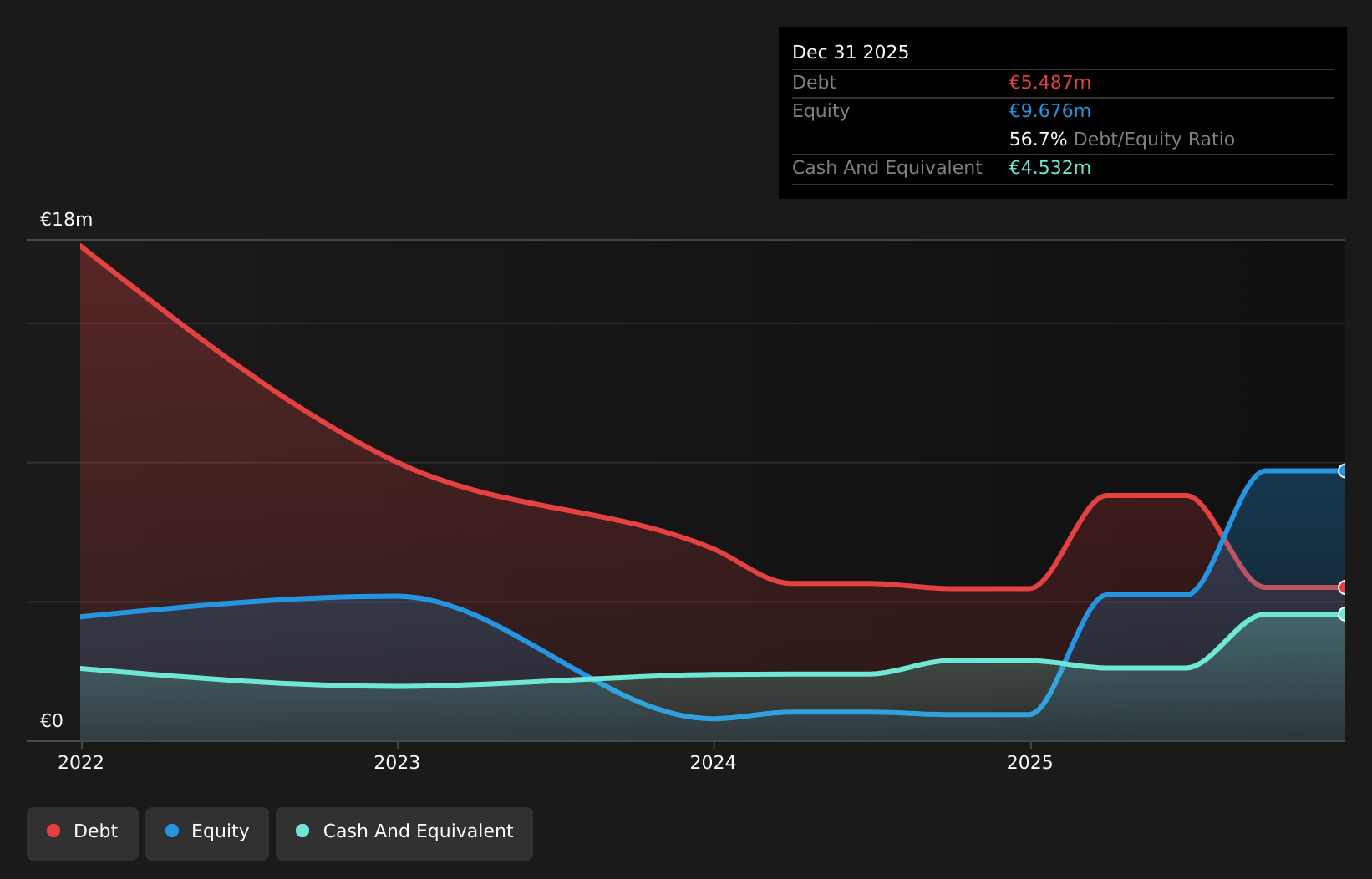Image resolution: width=1372 pixels, height=879 pixels.
Task: Toggle the Debt legend button
Action: point(83,833)
